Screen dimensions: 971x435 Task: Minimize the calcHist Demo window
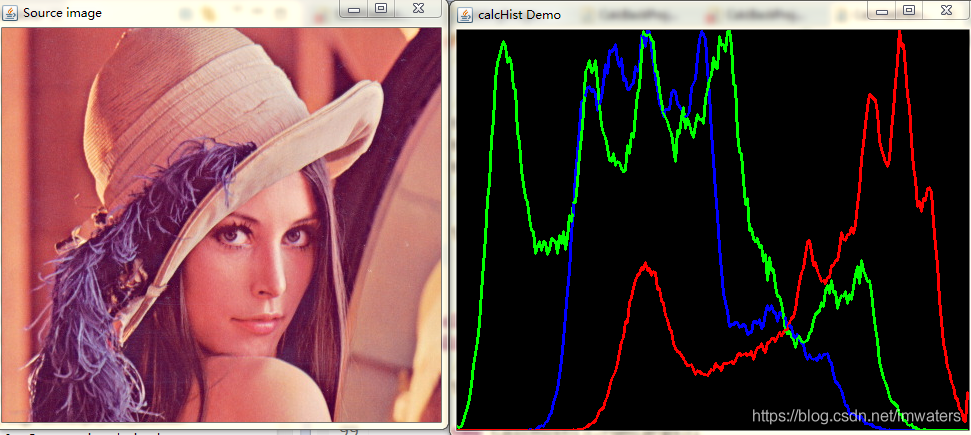pos(882,11)
